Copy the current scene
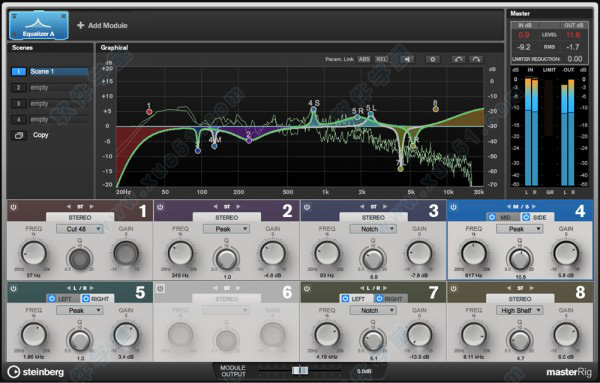Viewport: 600px width, 383px height. point(41,135)
